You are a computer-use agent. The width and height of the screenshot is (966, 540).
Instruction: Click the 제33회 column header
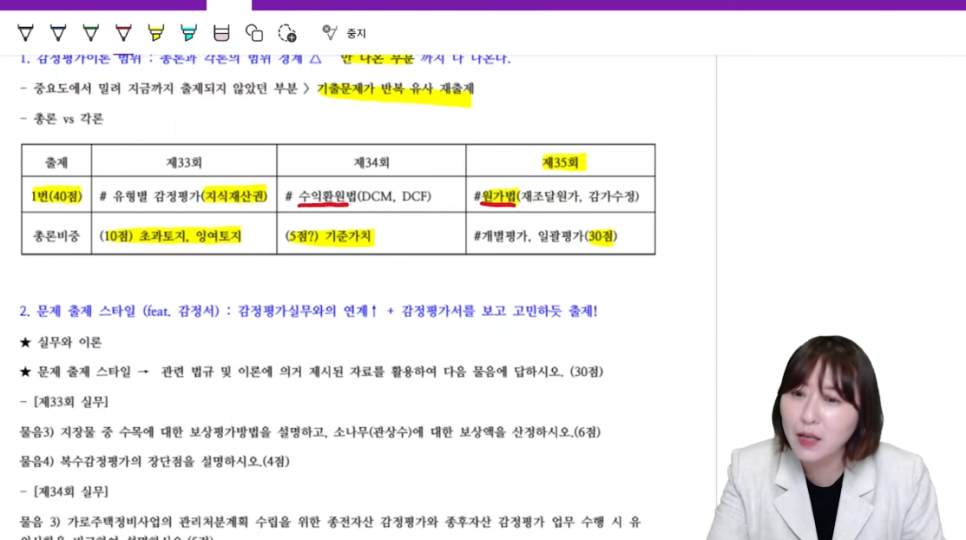pyautogui.click(x=184, y=163)
